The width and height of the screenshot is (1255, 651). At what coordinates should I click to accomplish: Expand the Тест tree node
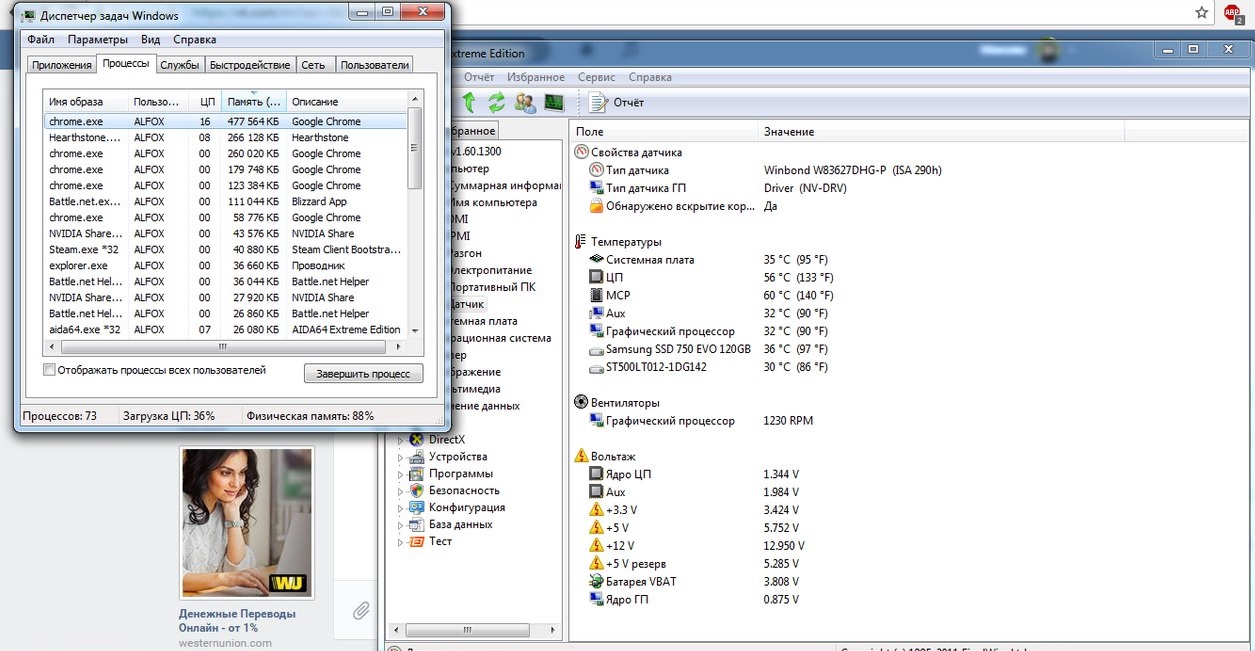point(402,542)
